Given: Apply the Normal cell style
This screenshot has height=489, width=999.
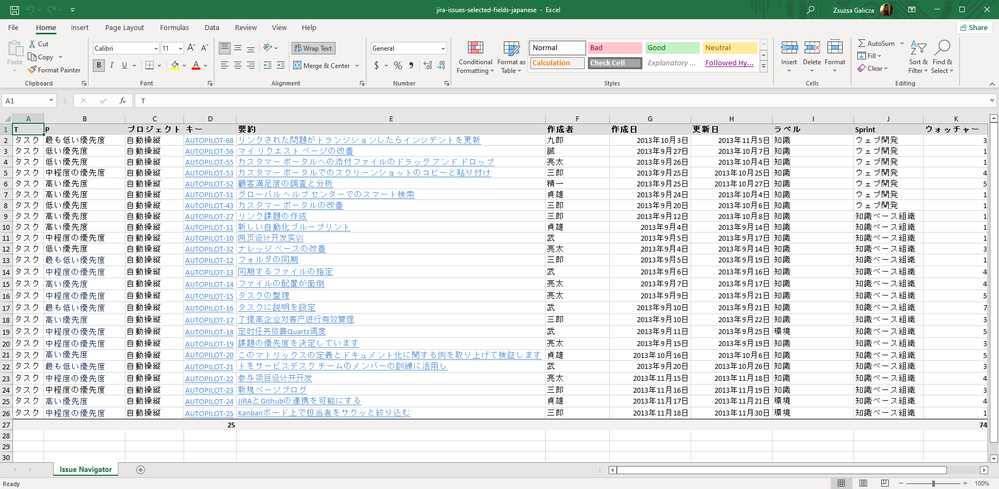Looking at the screenshot, I should [557, 48].
